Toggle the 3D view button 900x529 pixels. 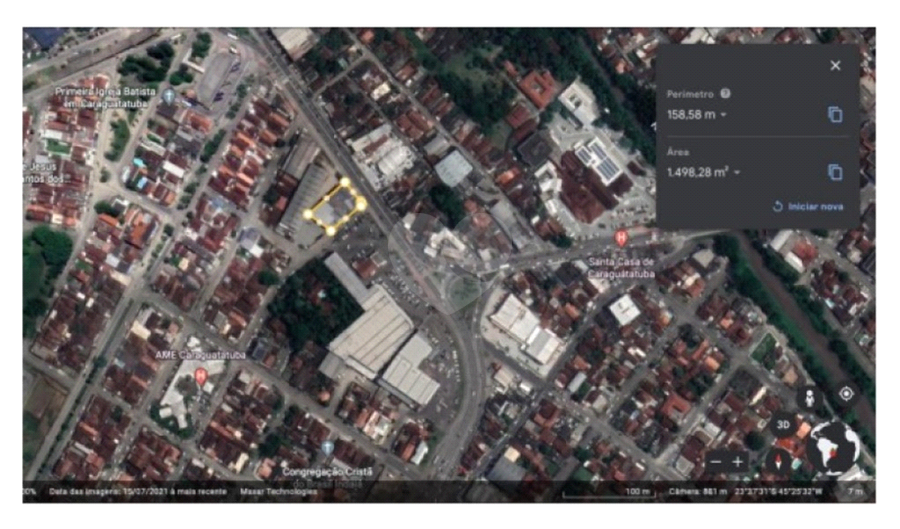tap(785, 424)
